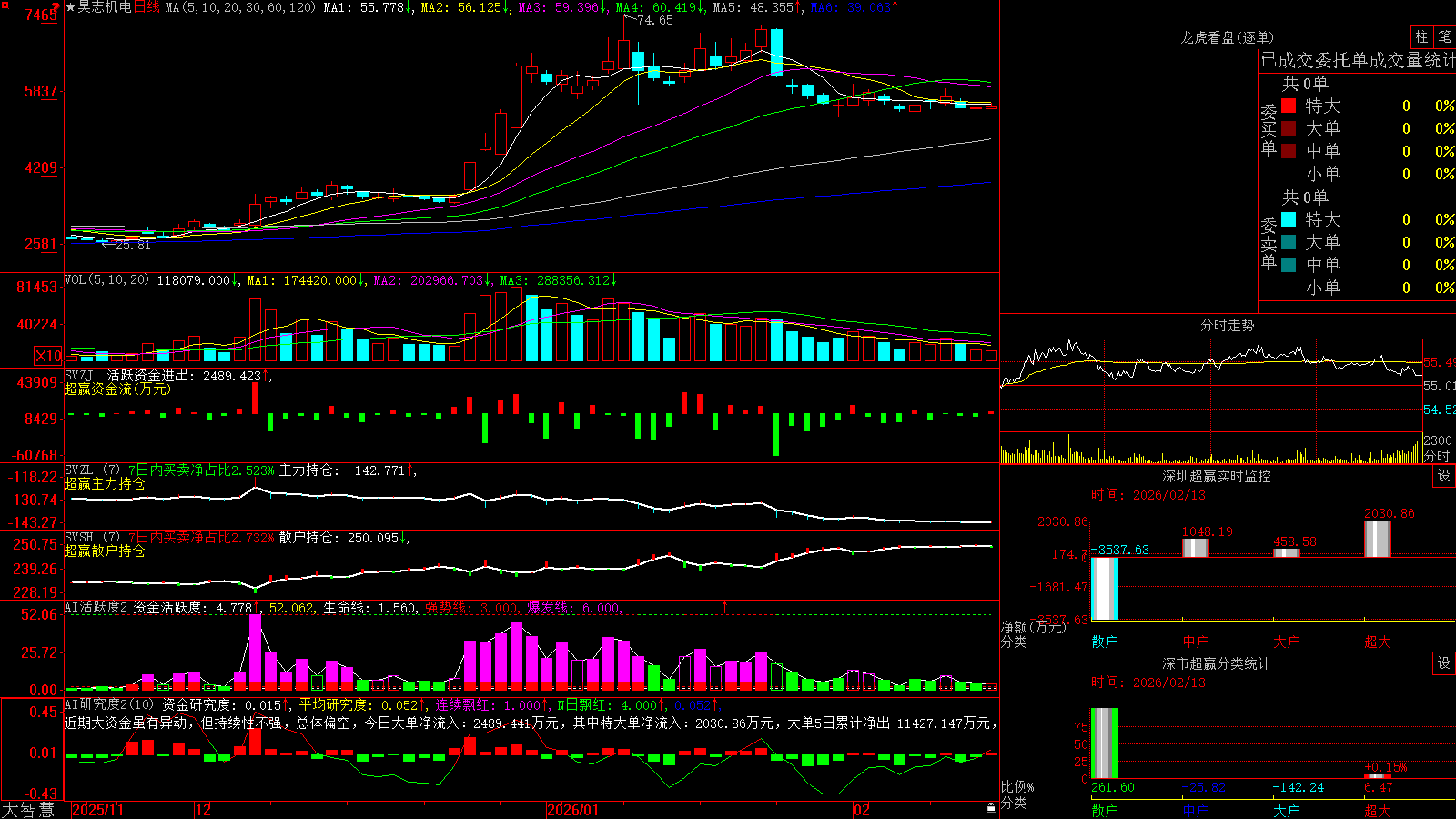Click the MA(5,10,20,30,60,120) indicator parameters
Image resolution: width=1456 pixels, height=819 pixels.
240,7
